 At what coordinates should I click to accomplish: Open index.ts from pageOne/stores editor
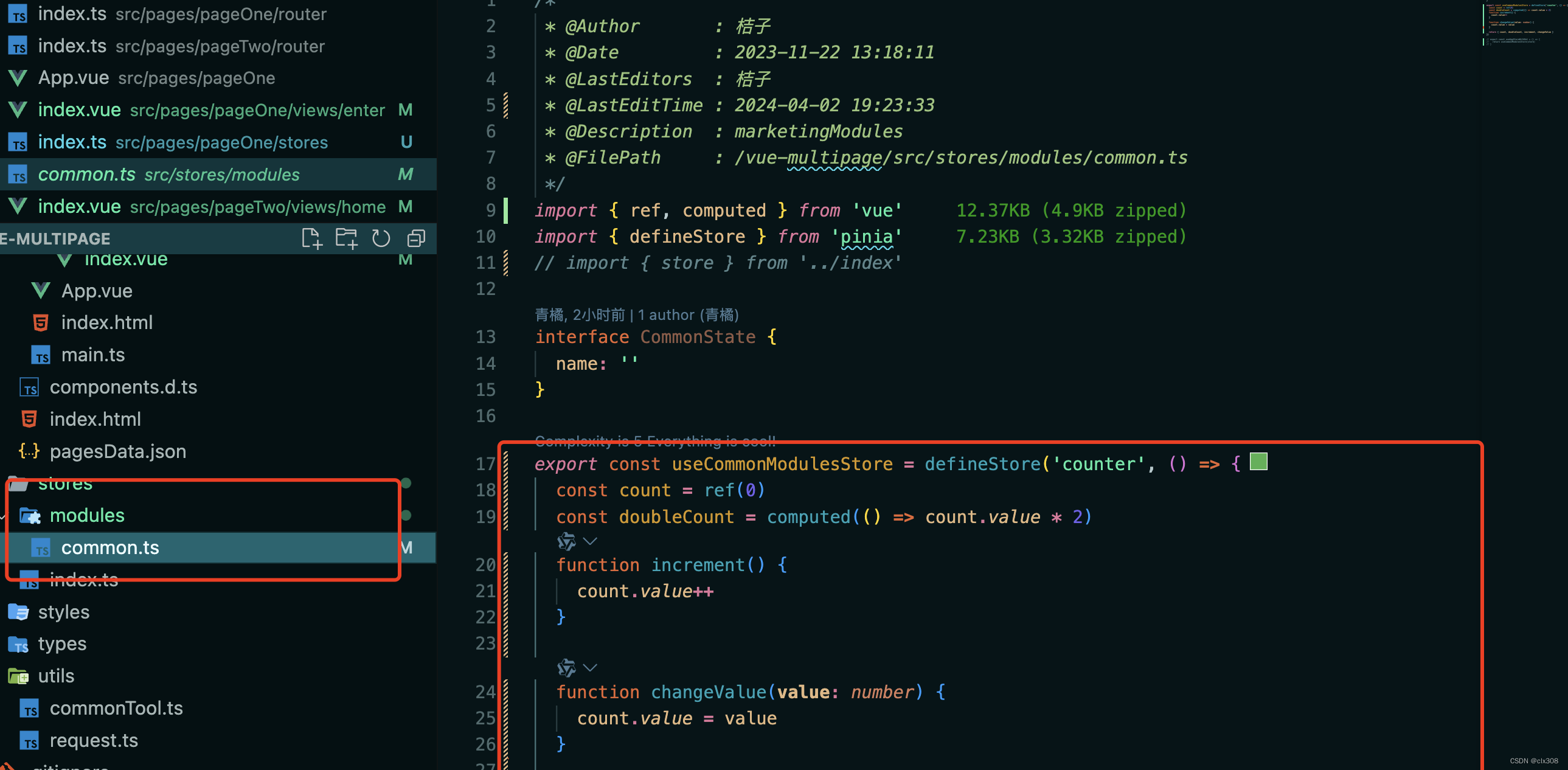[218, 142]
